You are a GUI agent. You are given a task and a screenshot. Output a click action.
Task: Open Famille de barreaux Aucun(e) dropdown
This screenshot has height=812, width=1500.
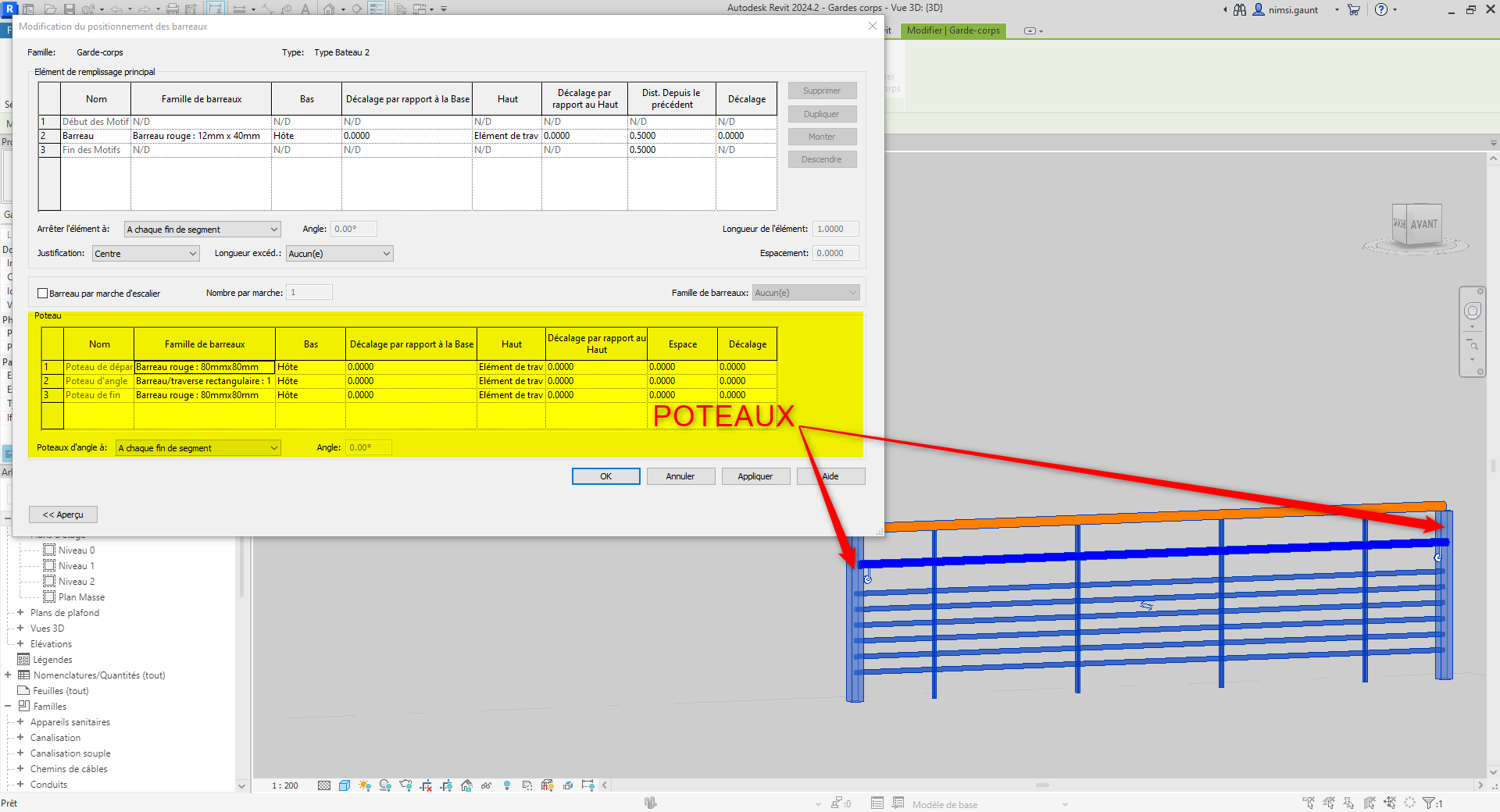tap(806, 293)
